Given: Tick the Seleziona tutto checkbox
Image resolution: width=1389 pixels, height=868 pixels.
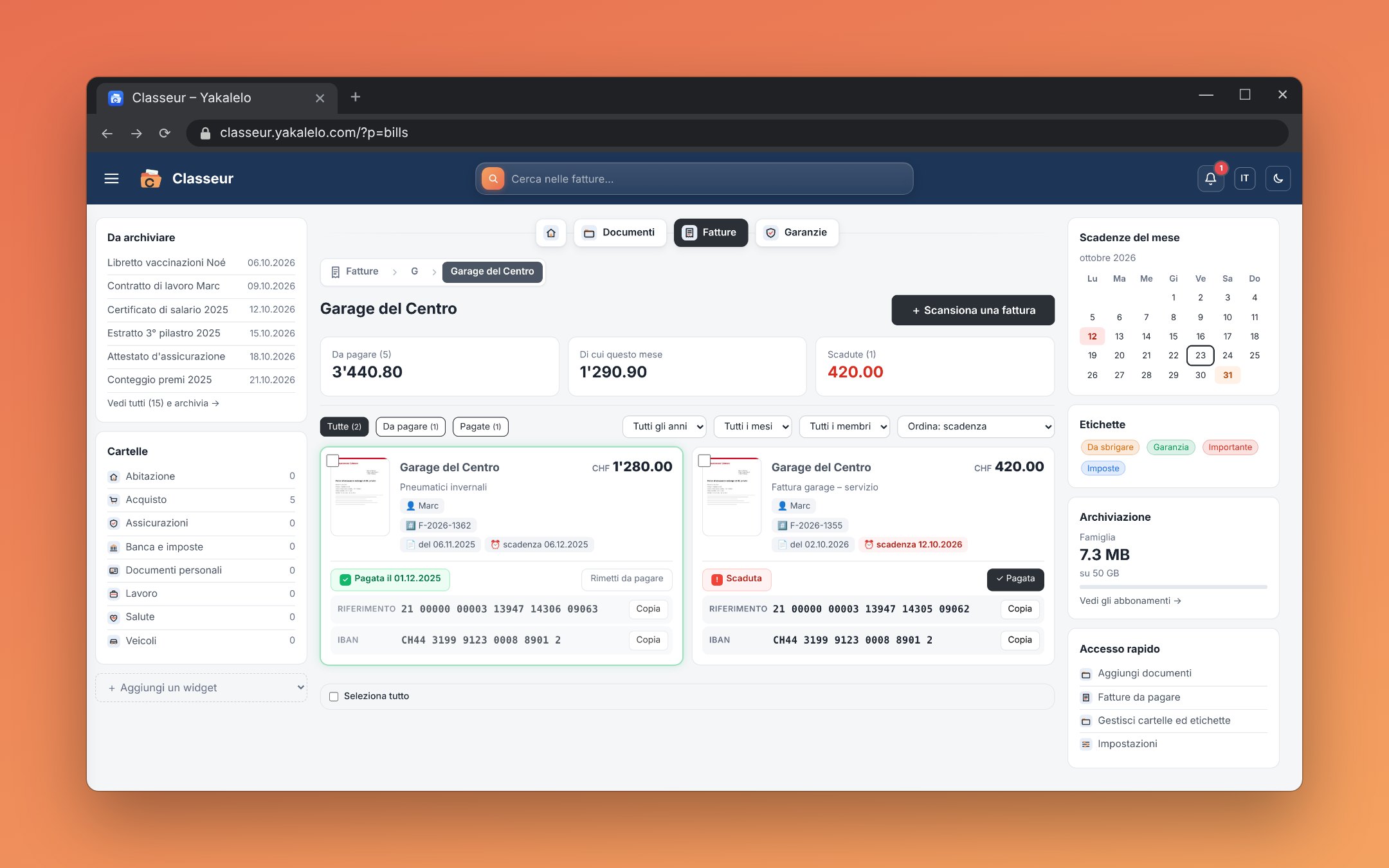Looking at the screenshot, I should (334, 696).
